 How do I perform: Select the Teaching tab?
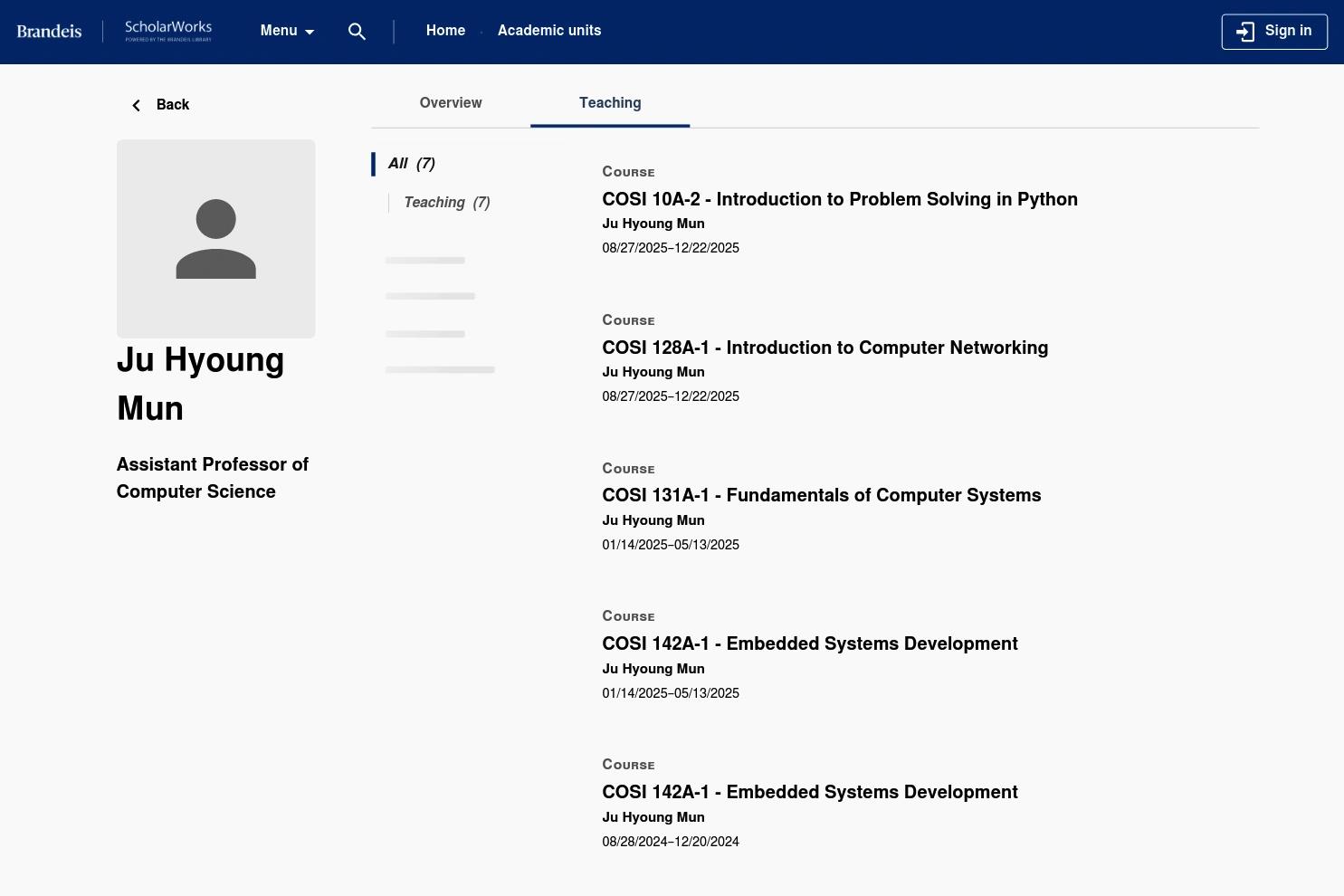(610, 103)
